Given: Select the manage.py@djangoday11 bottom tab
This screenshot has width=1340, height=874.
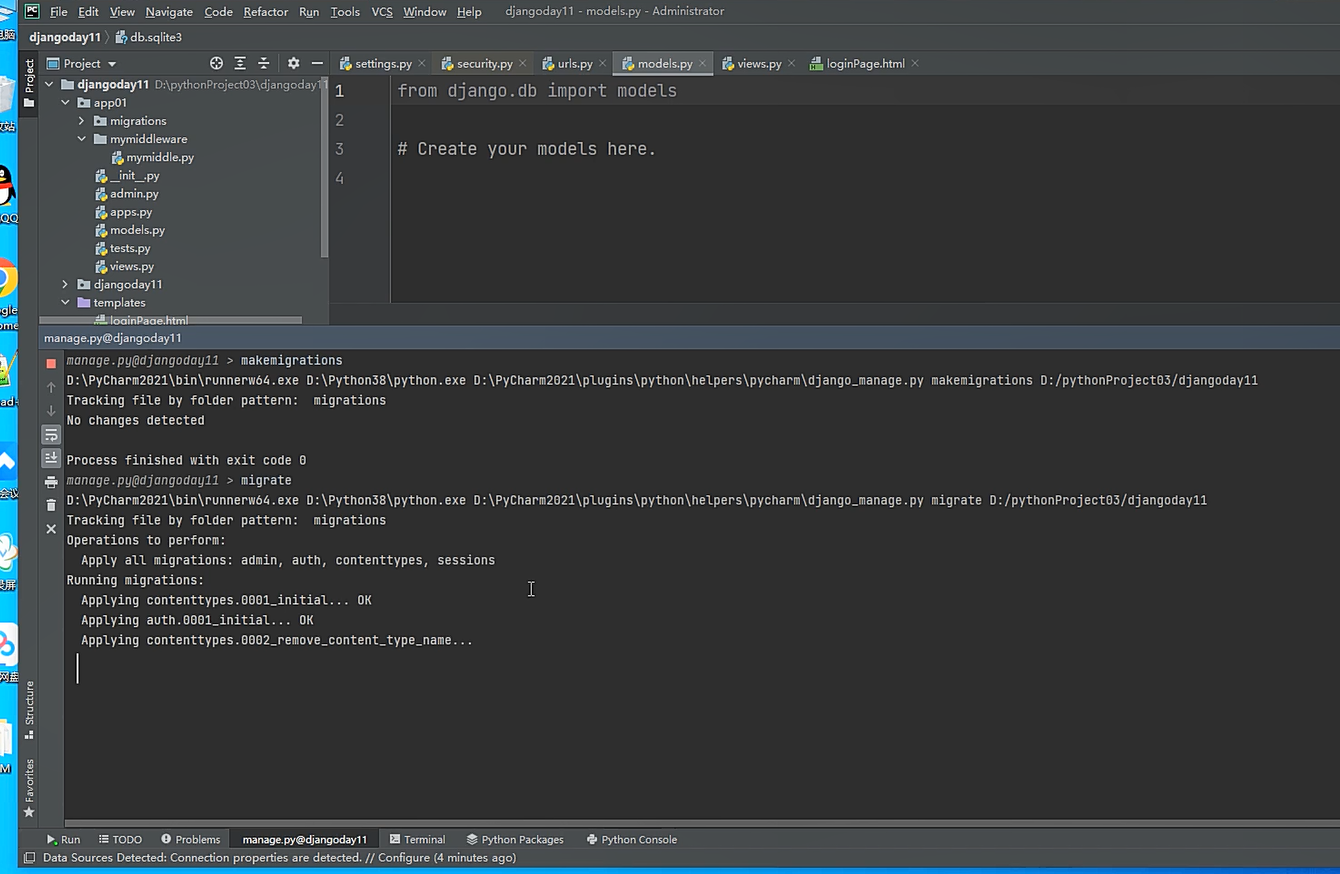Looking at the screenshot, I should tap(304, 839).
